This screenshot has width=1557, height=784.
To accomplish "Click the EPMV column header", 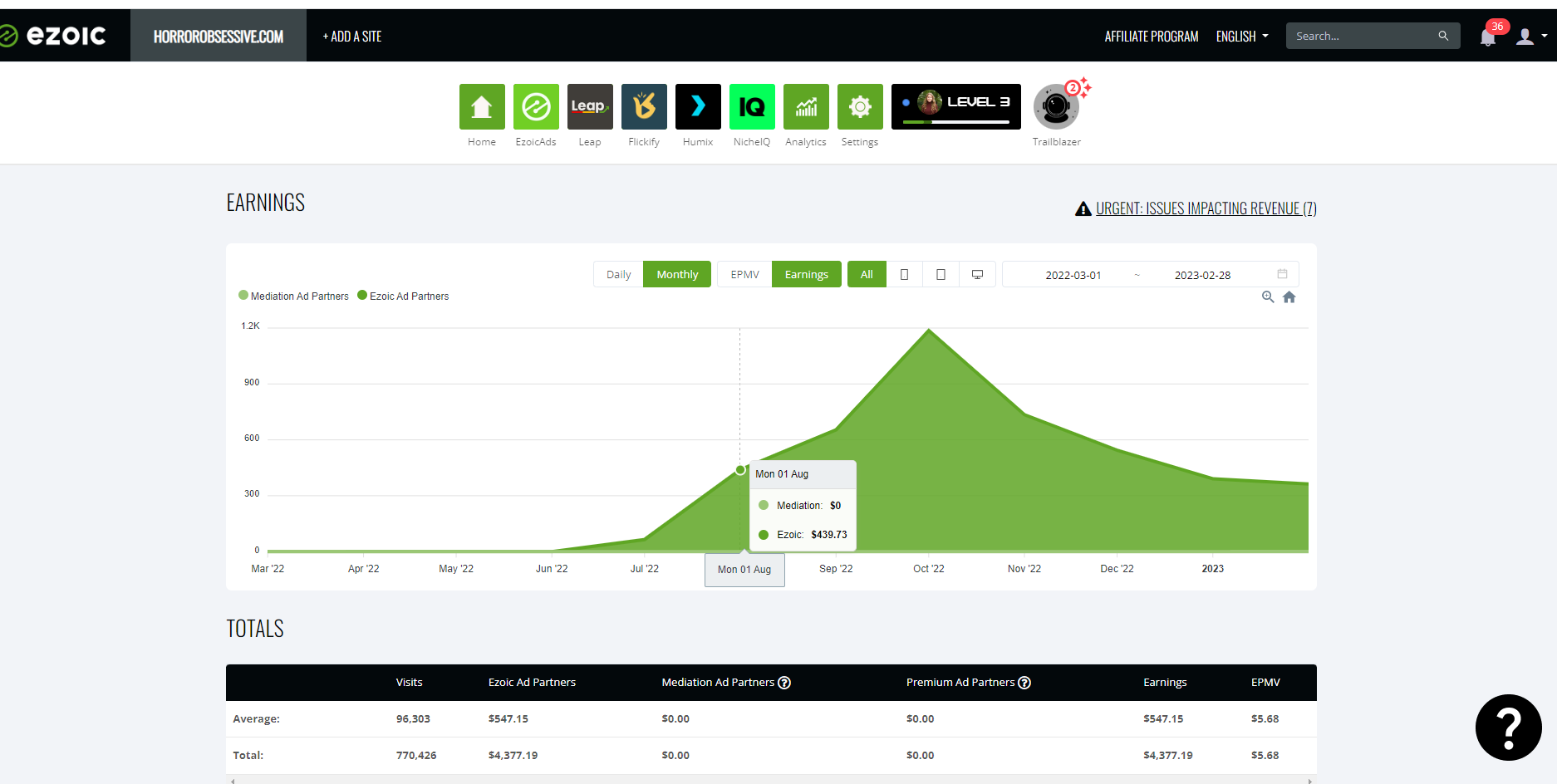I will pyautogui.click(x=1265, y=683).
